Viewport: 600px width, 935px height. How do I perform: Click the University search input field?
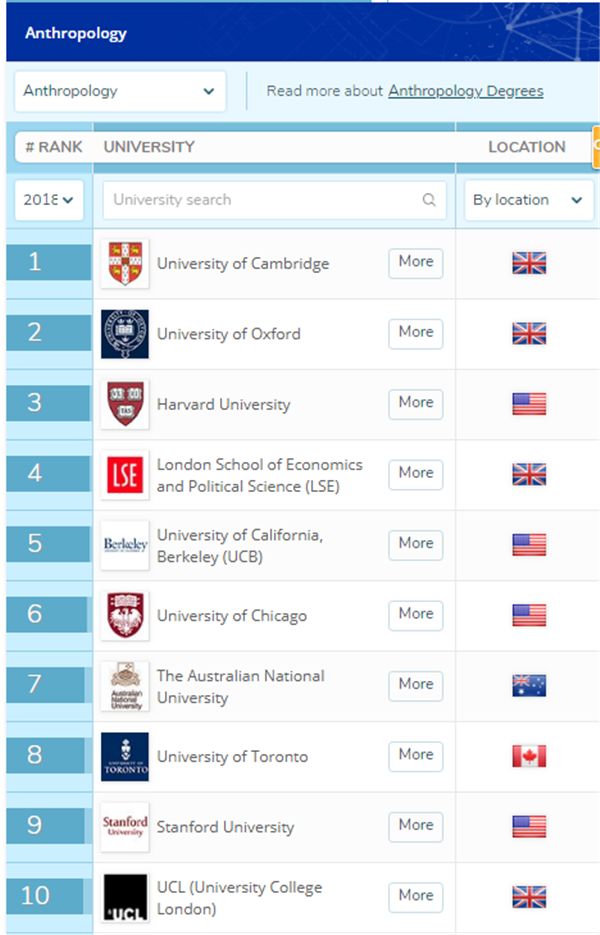(274, 200)
